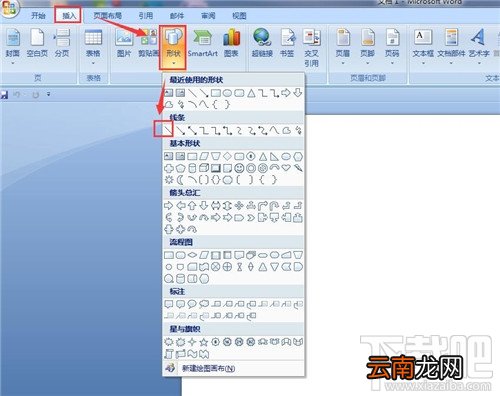This screenshot has height=396, width=500.
Task: Select the diamond in 基本形状
Action: [x=227, y=156]
